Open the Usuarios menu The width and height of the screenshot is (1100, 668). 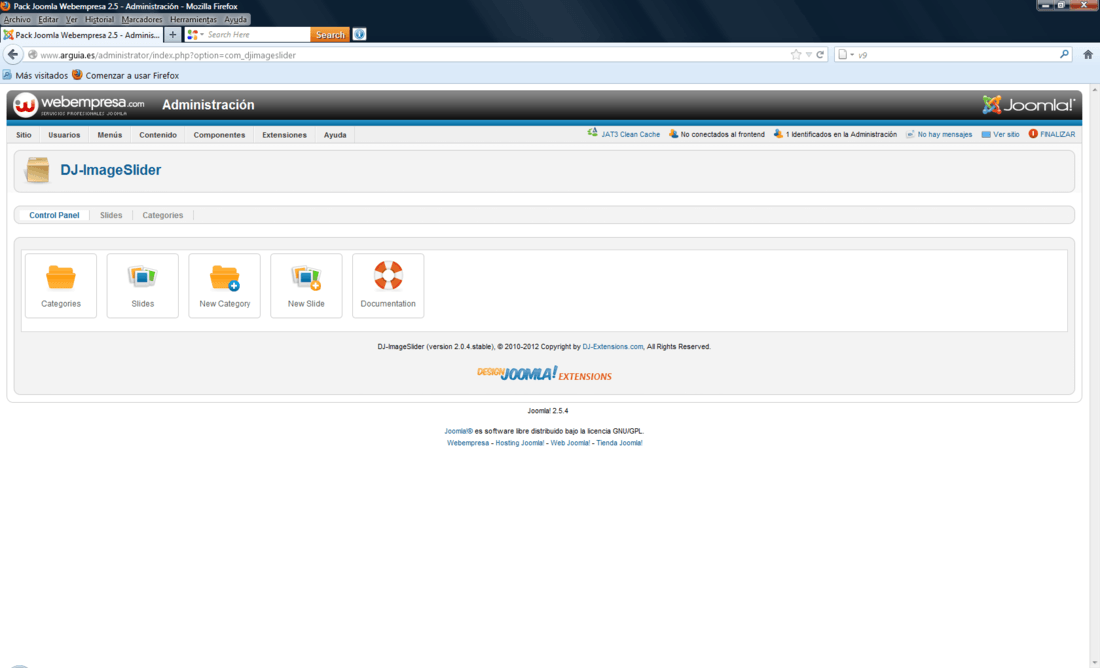pyautogui.click(x=64, y=135)
